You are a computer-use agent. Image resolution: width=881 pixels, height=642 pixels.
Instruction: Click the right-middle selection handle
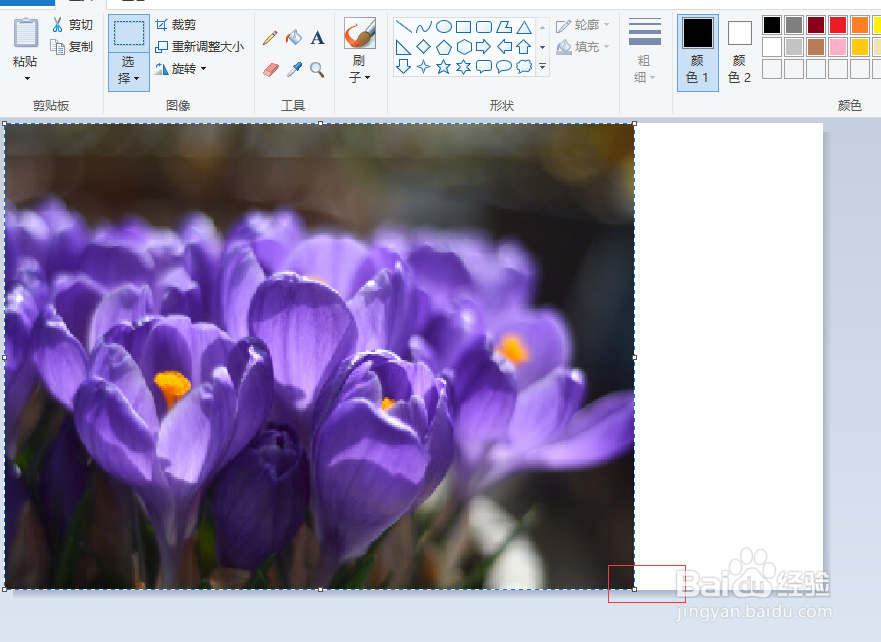coord(634,357)
